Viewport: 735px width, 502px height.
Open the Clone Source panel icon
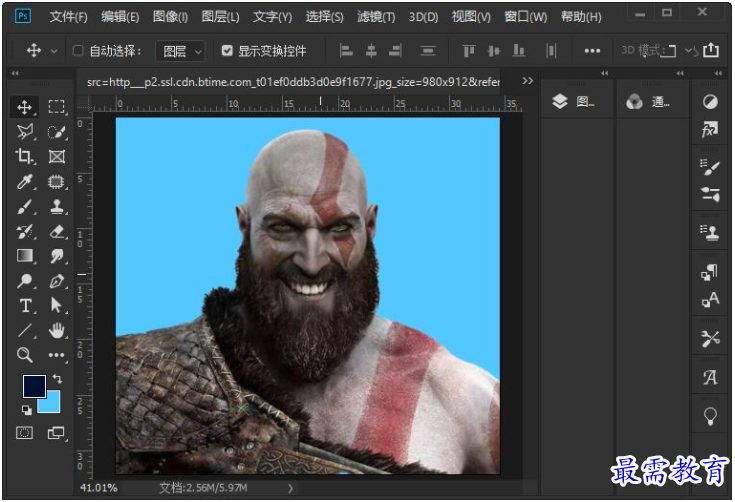710,232
